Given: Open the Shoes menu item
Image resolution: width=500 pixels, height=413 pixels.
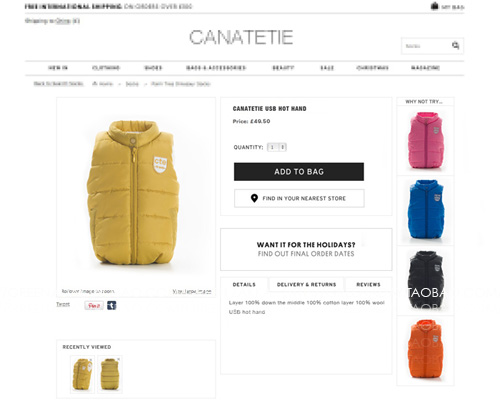Looking at the screenshot, I should (153, 68).
